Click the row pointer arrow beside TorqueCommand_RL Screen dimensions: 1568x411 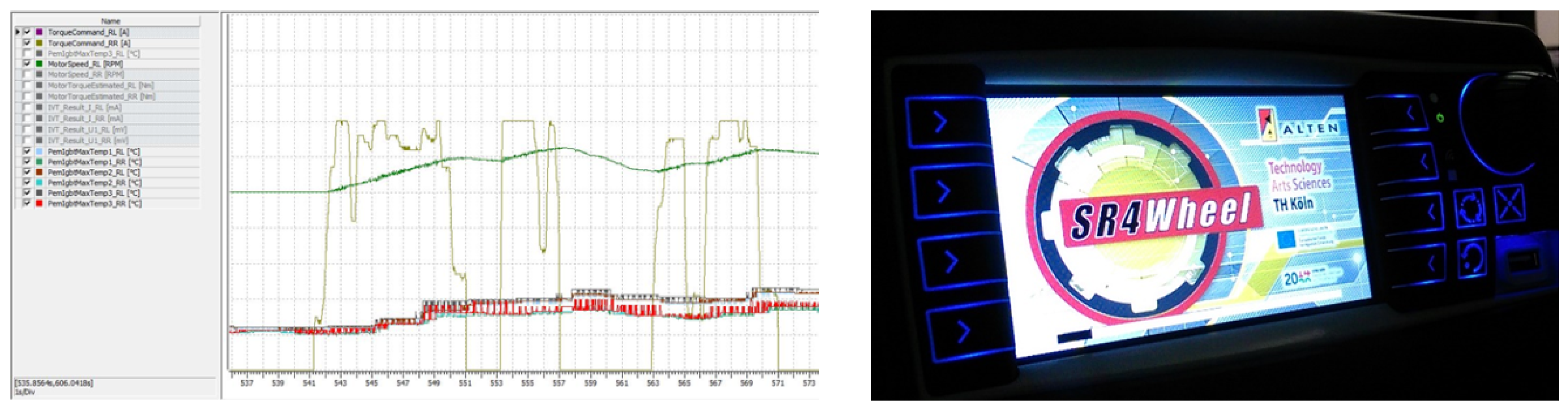(18, 32)
